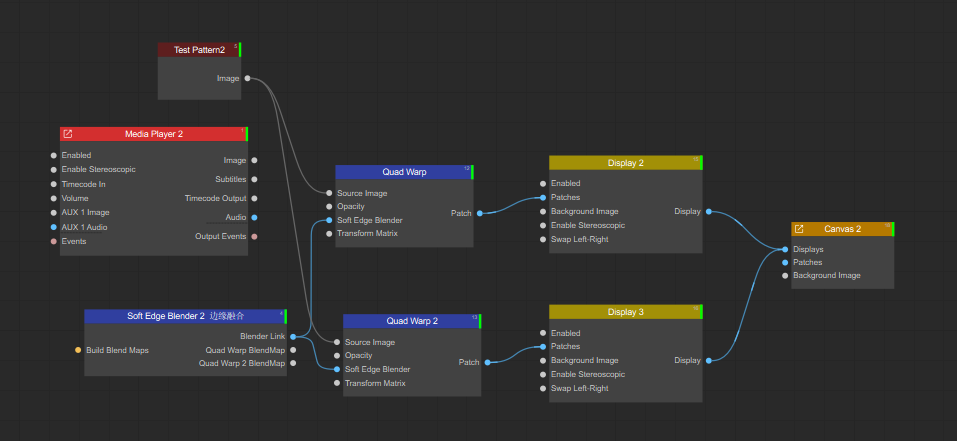Screen dimensions: 957x441
Task: Select the Quad Warp 2 node header
Action: (411, 321)
